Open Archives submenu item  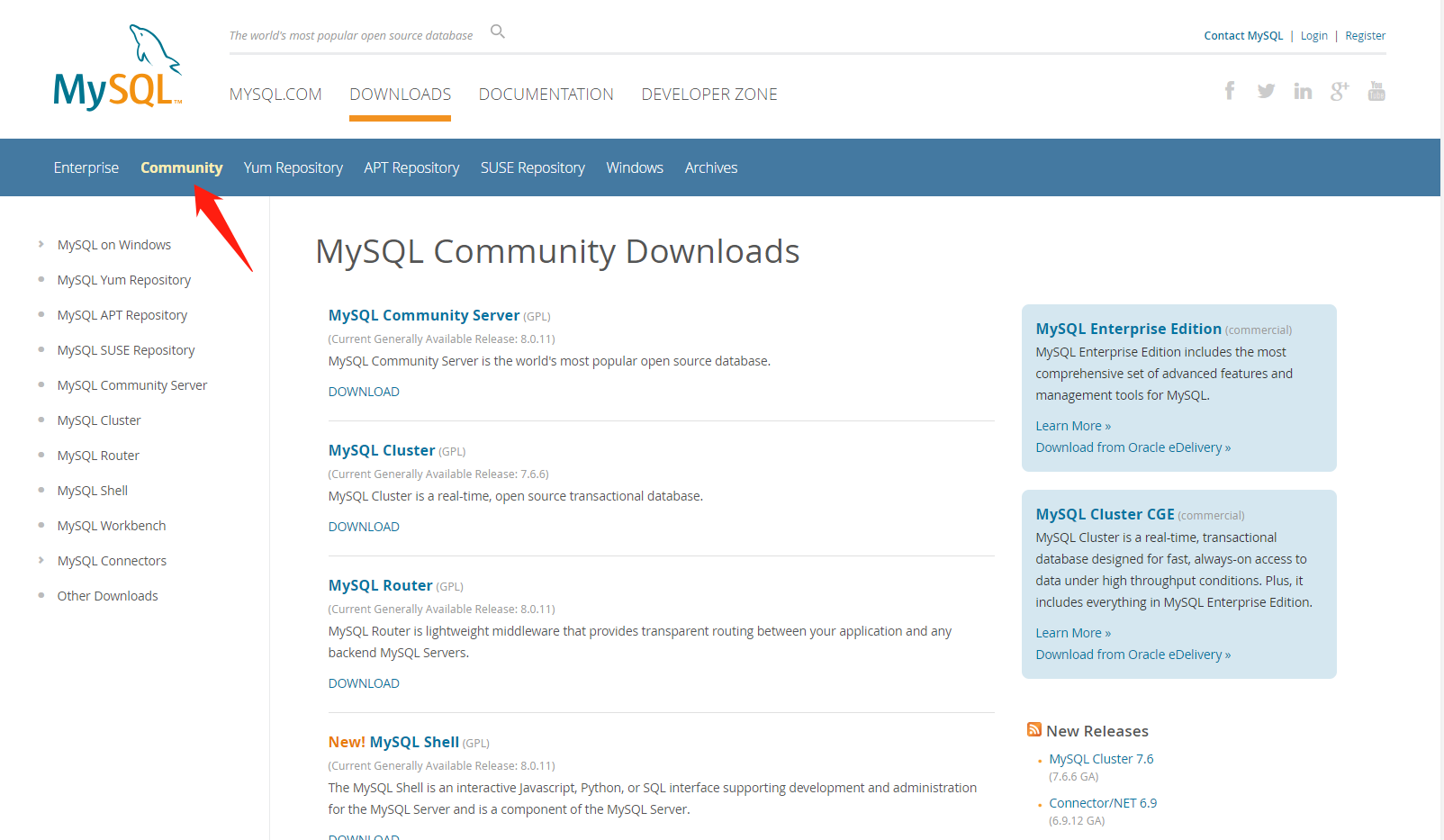tap(711, 167)
